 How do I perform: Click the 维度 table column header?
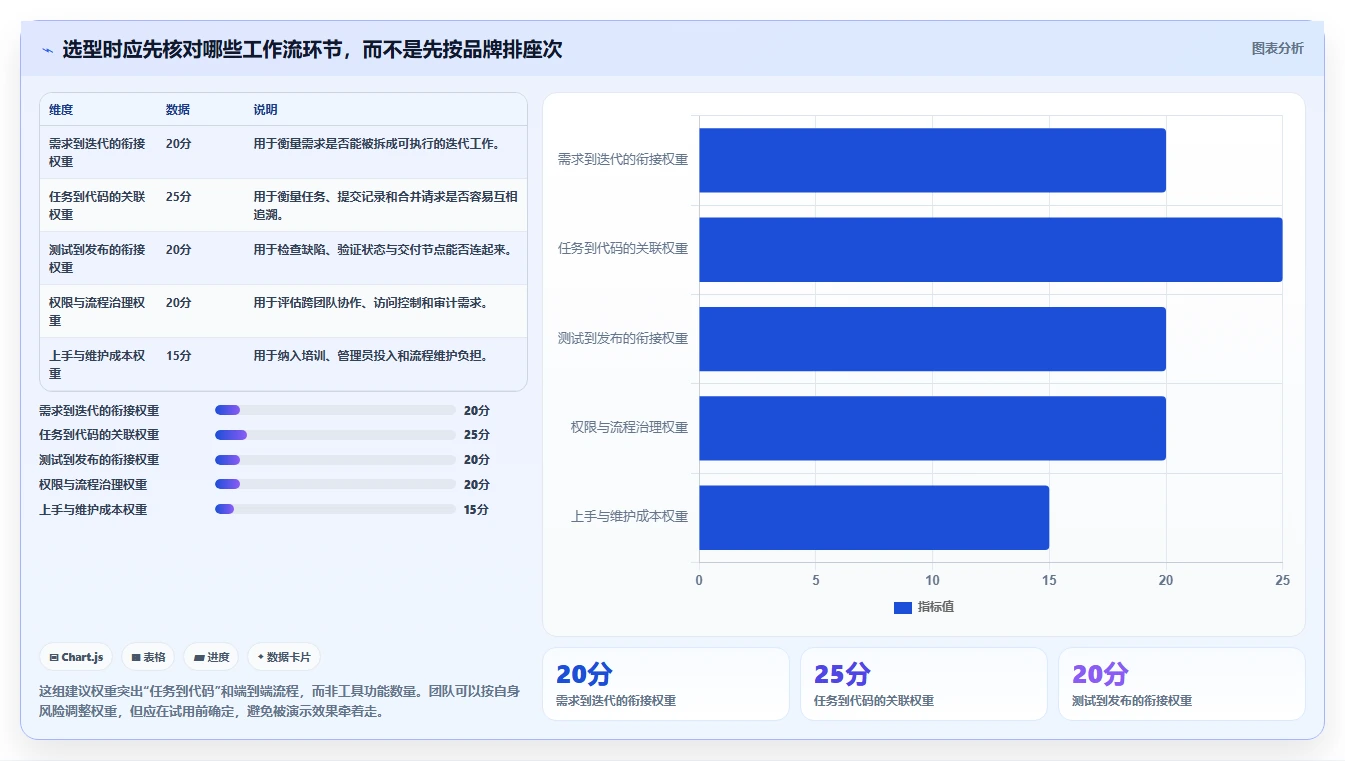[x=61, y=110]
